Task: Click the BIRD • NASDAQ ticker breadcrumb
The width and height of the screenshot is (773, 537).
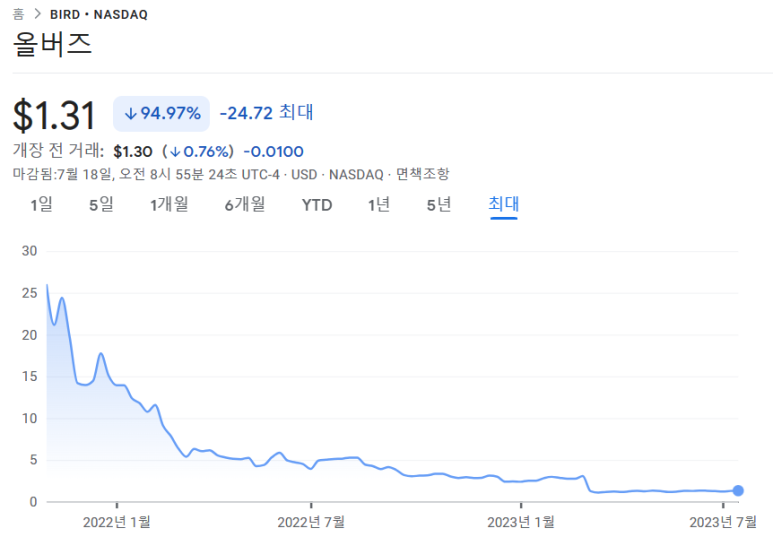Action: [x=99, y=15]
